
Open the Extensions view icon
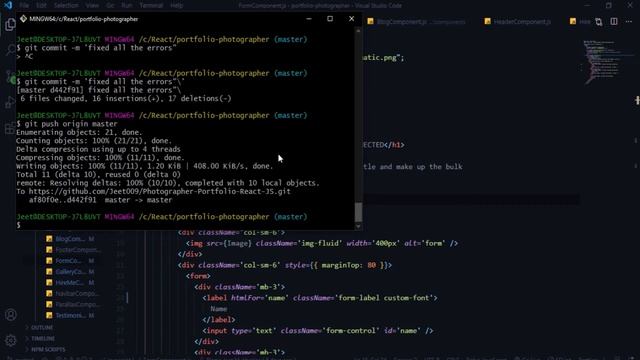point(10,129)
